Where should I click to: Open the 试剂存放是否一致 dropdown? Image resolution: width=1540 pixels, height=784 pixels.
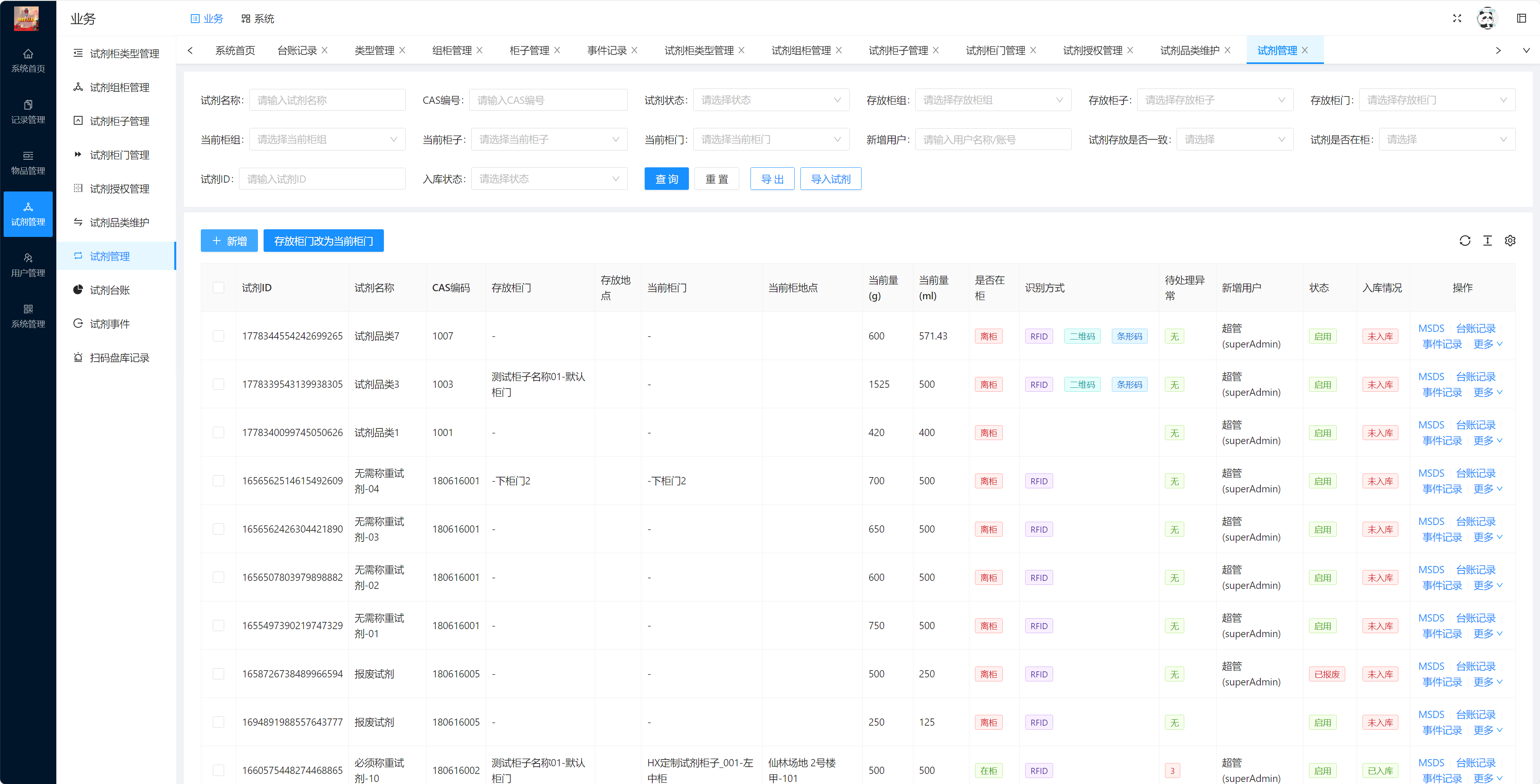(x=1235, y=139)
